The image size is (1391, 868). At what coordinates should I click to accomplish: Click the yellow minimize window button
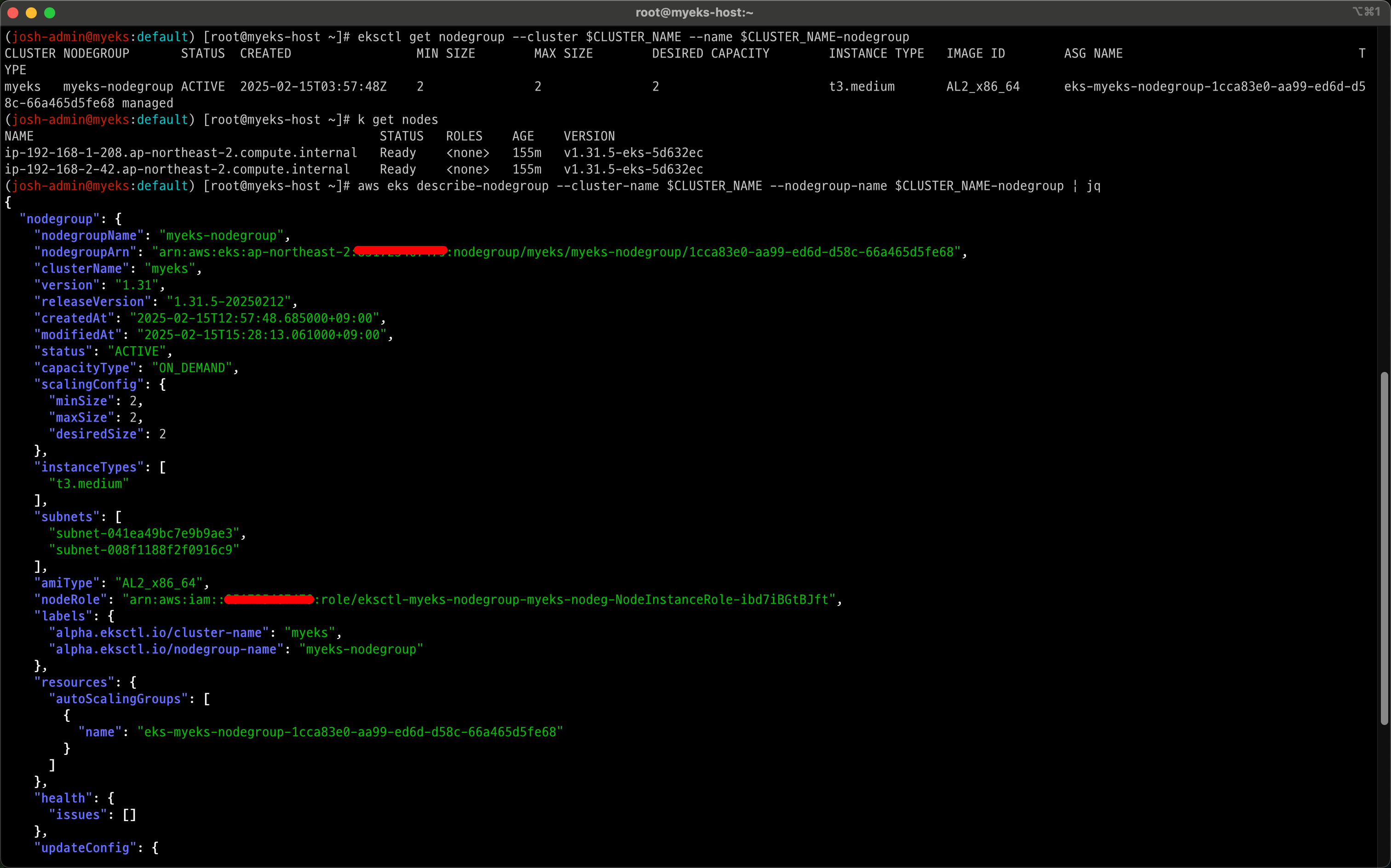[x=32, y=12]
